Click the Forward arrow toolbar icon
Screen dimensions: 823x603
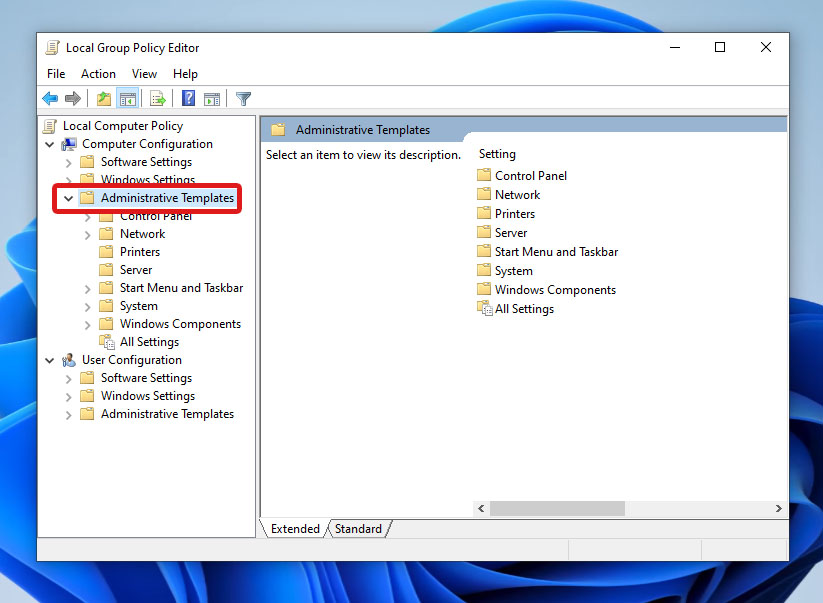[x=72, y=98]
